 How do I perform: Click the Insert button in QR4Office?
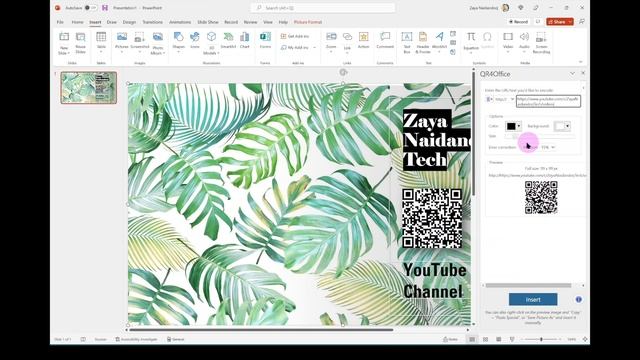(533, 299)
